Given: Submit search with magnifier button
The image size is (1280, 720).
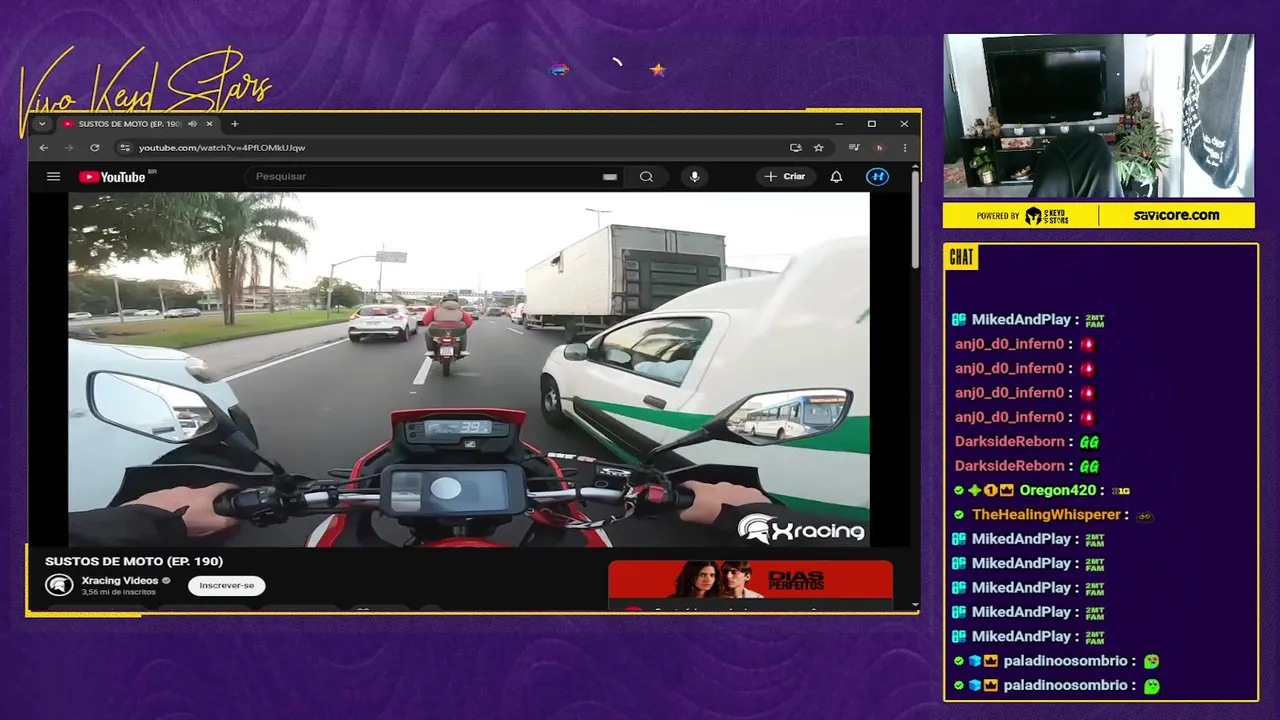Looking at the screenshot, I should [647, 177].
